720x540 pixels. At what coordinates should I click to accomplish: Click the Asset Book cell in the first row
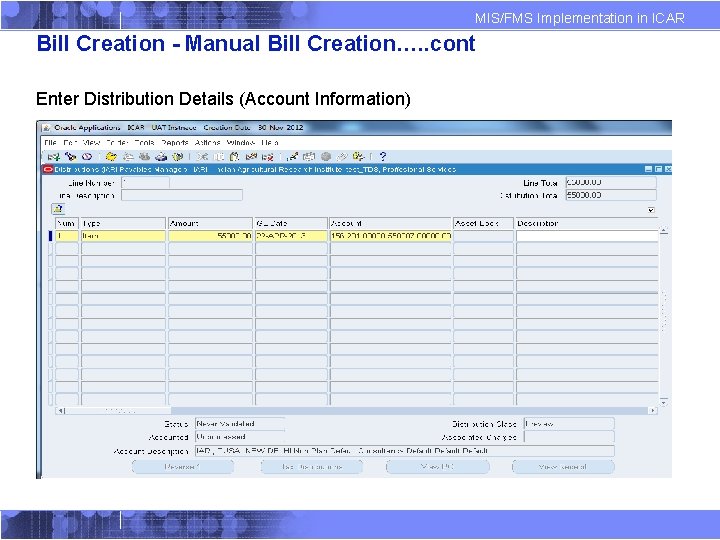coord(483,236)
